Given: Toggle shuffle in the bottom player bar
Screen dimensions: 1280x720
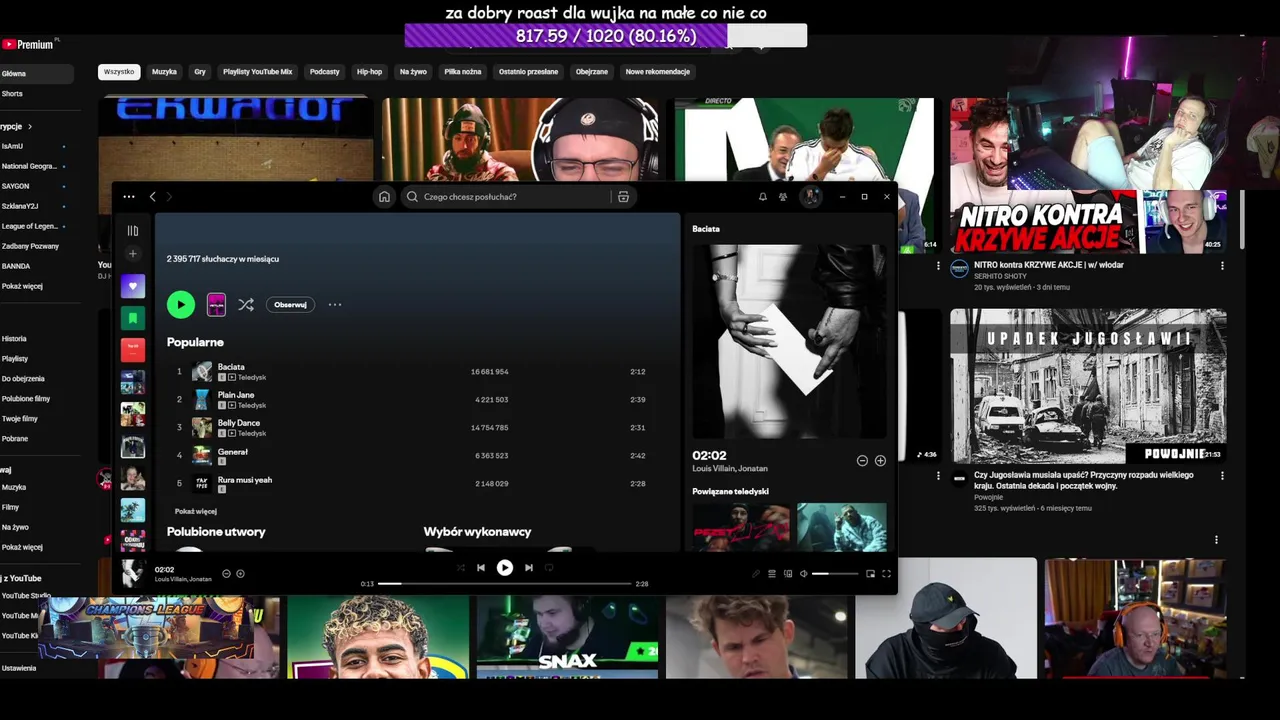Looking at the screenshot, I should [460, 568].
